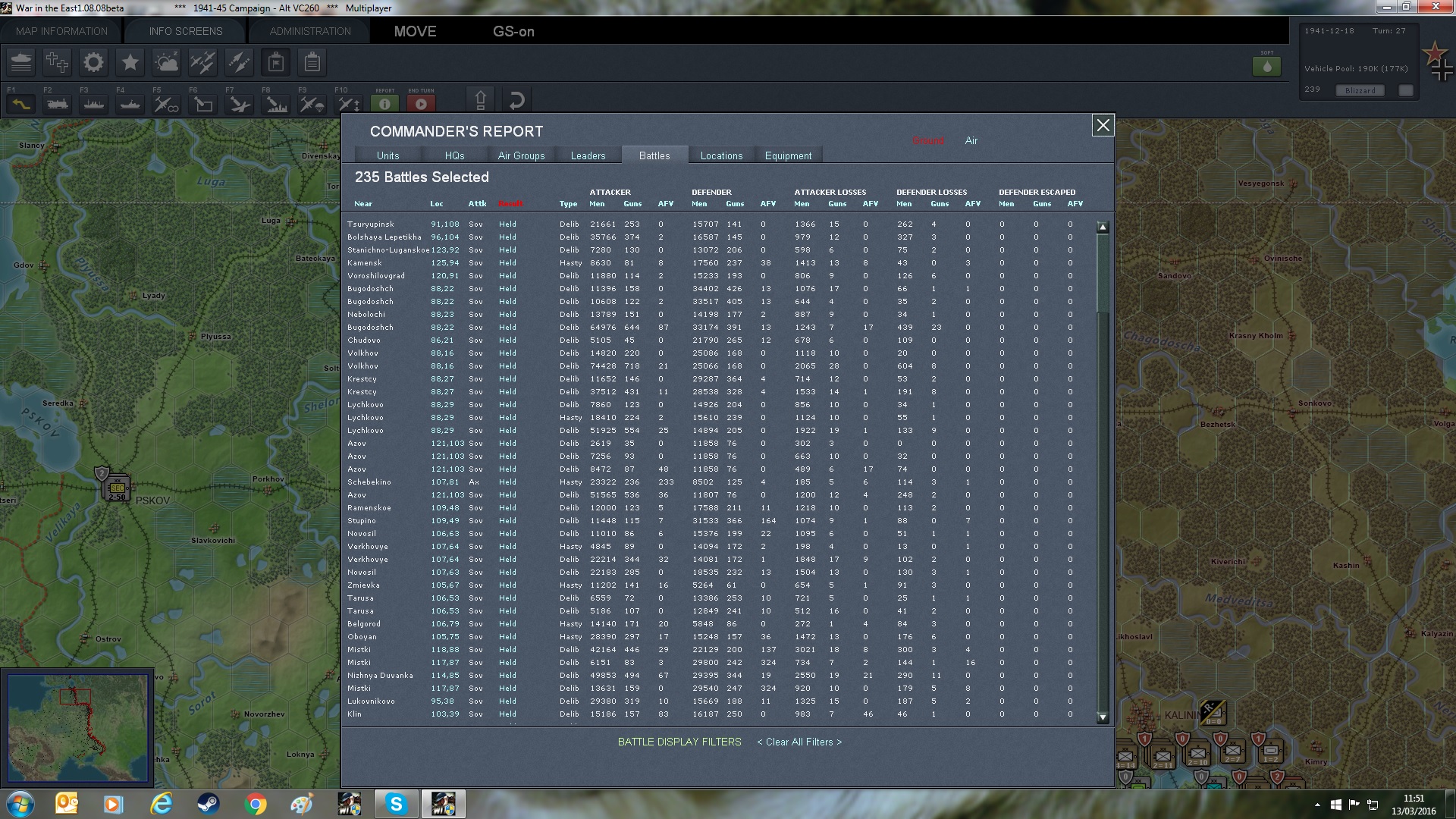Open the Map Information tab
The image size is (1456, 819).
point(61,31)
